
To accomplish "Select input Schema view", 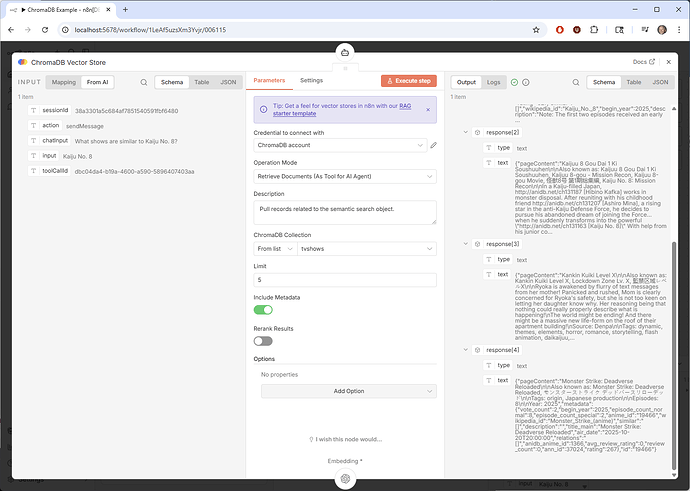I will click(172, 82).
